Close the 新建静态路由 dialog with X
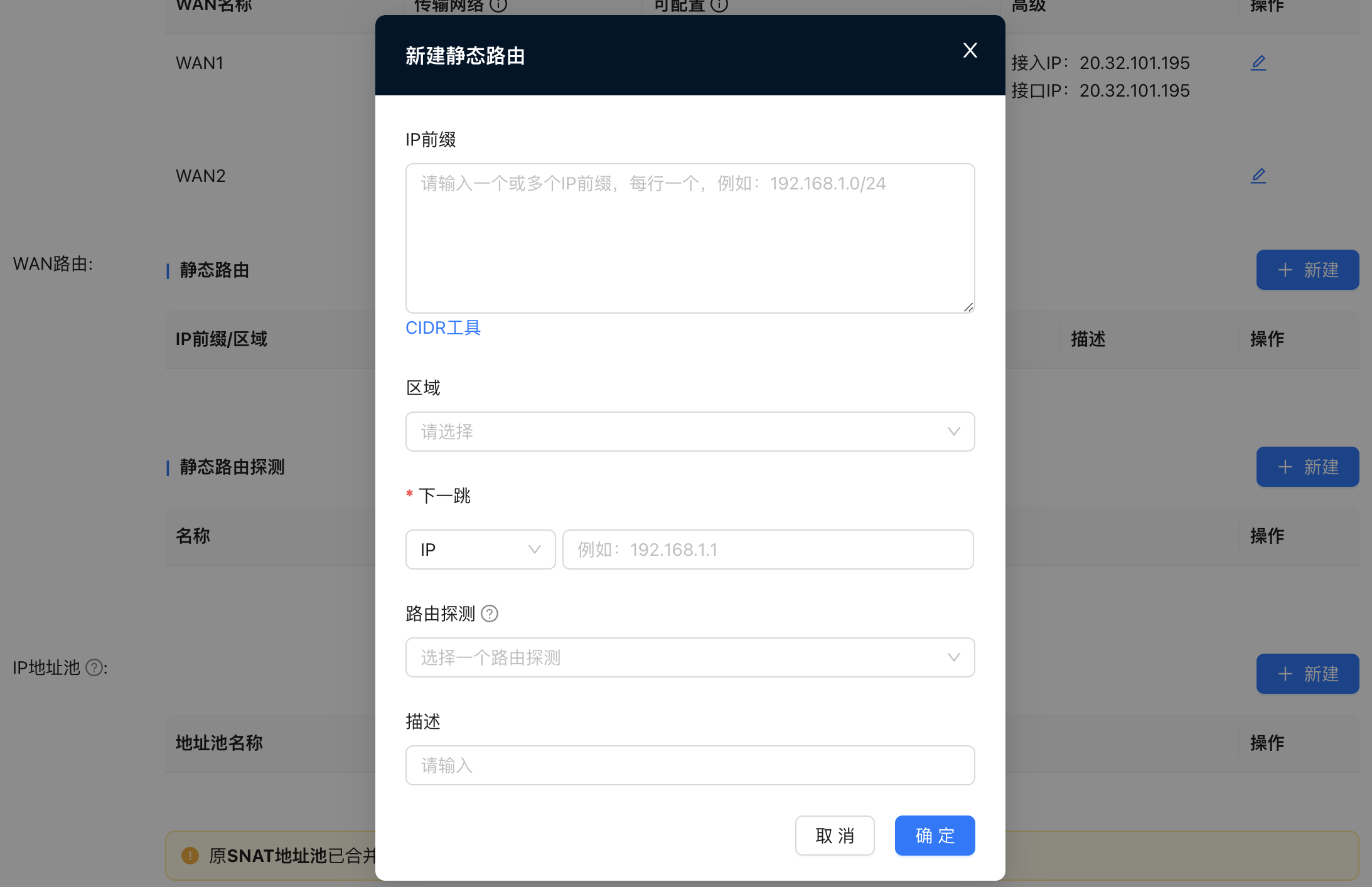 click(x=970, y=50)
